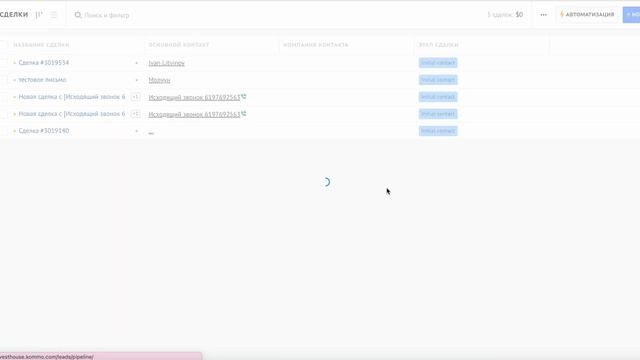Select all deals with header checkbox
640x360 pixels.
click(4, 45)
